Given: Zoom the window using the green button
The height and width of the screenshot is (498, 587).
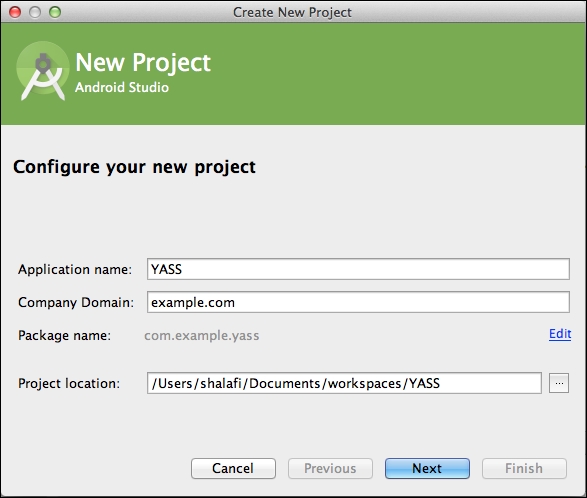Looking at the screenshot, I should point(55,12).
